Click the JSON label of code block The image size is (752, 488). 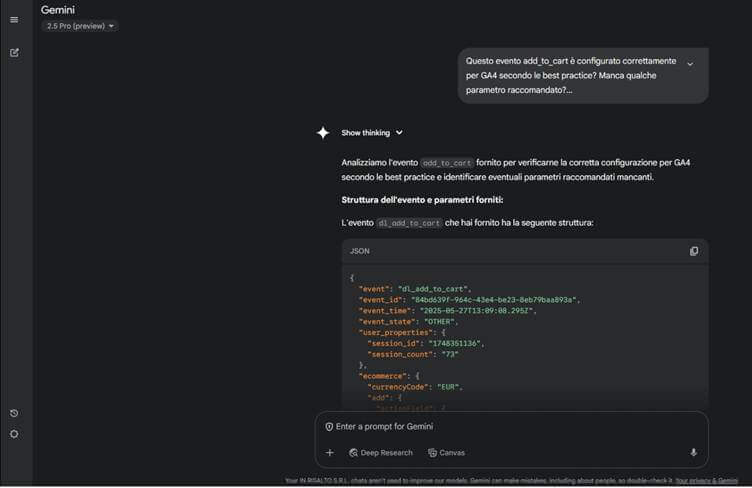tap(360, 251)
